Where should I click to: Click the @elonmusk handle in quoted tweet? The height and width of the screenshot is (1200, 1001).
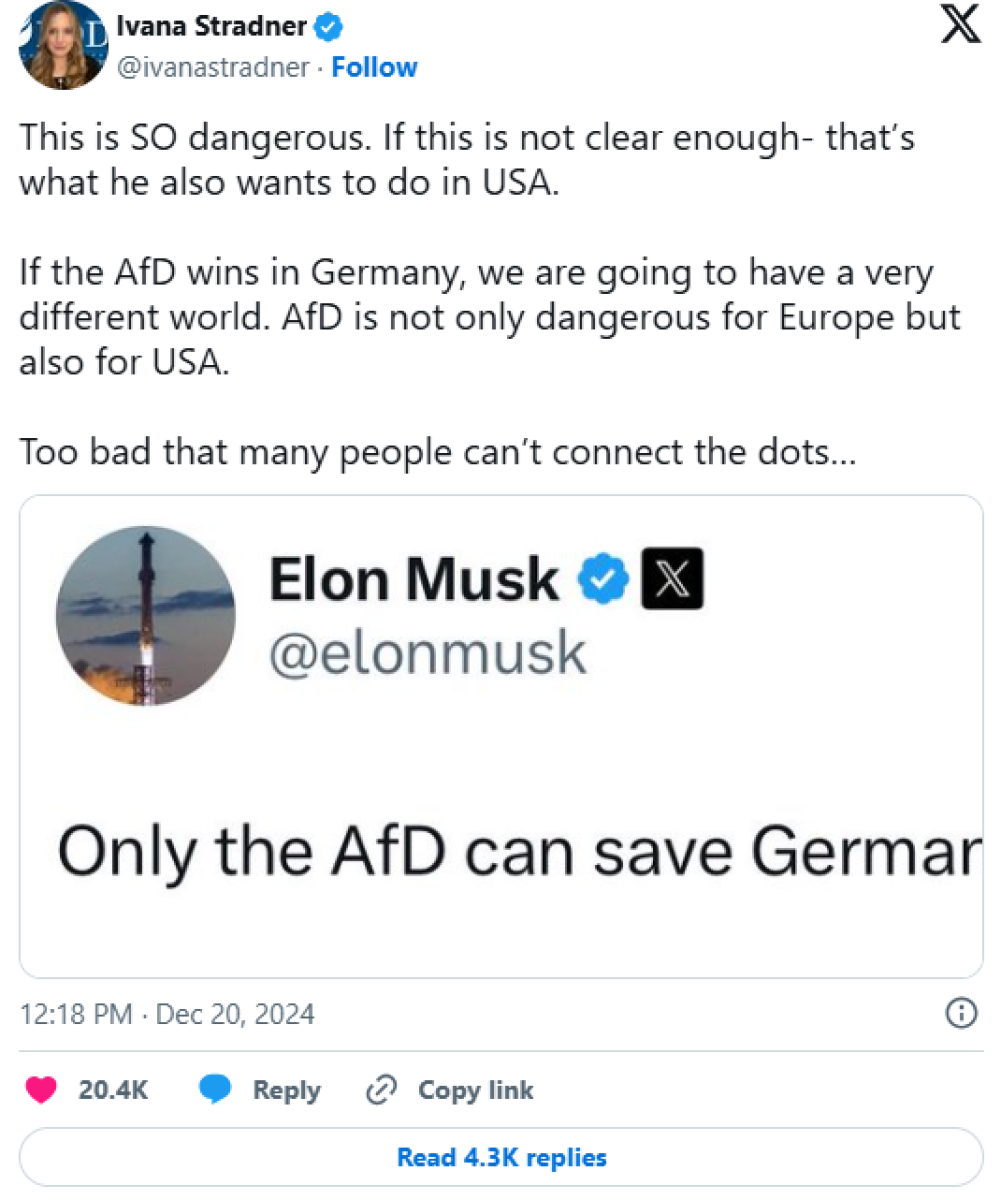point(426,653)
